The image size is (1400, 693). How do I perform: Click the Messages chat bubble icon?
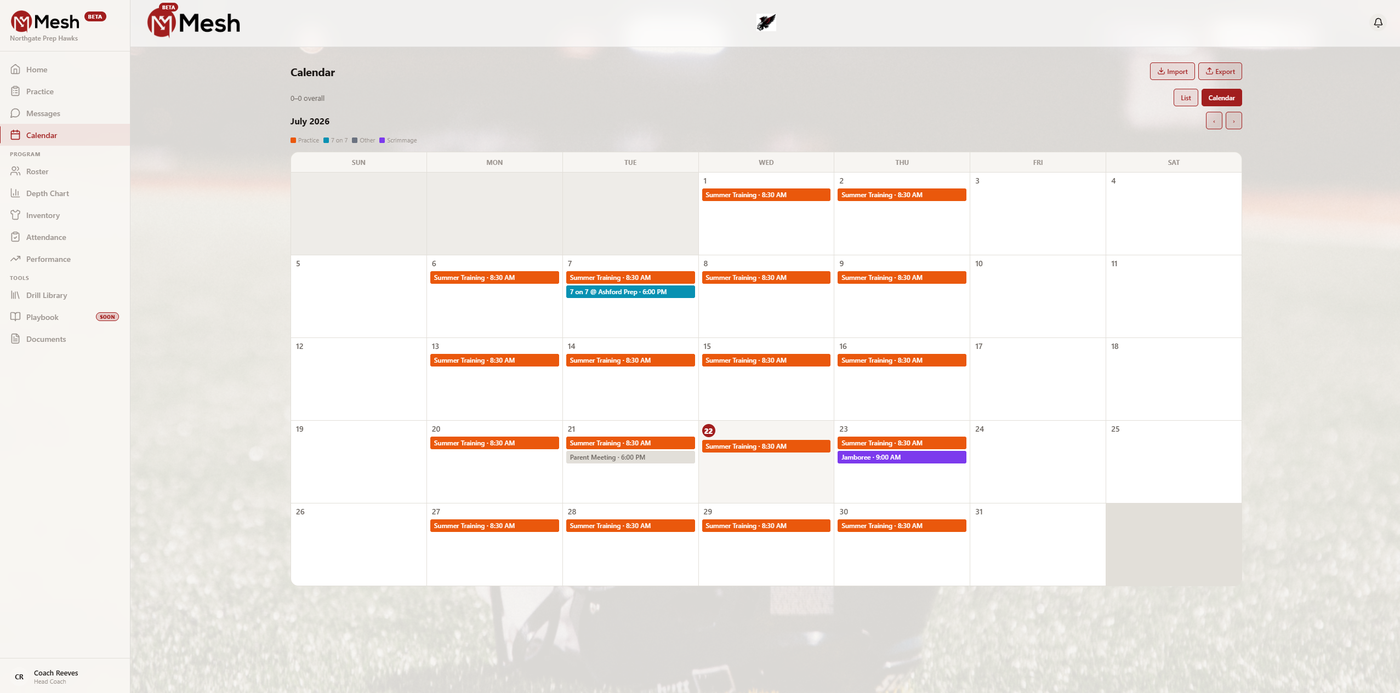pos(15,113)
